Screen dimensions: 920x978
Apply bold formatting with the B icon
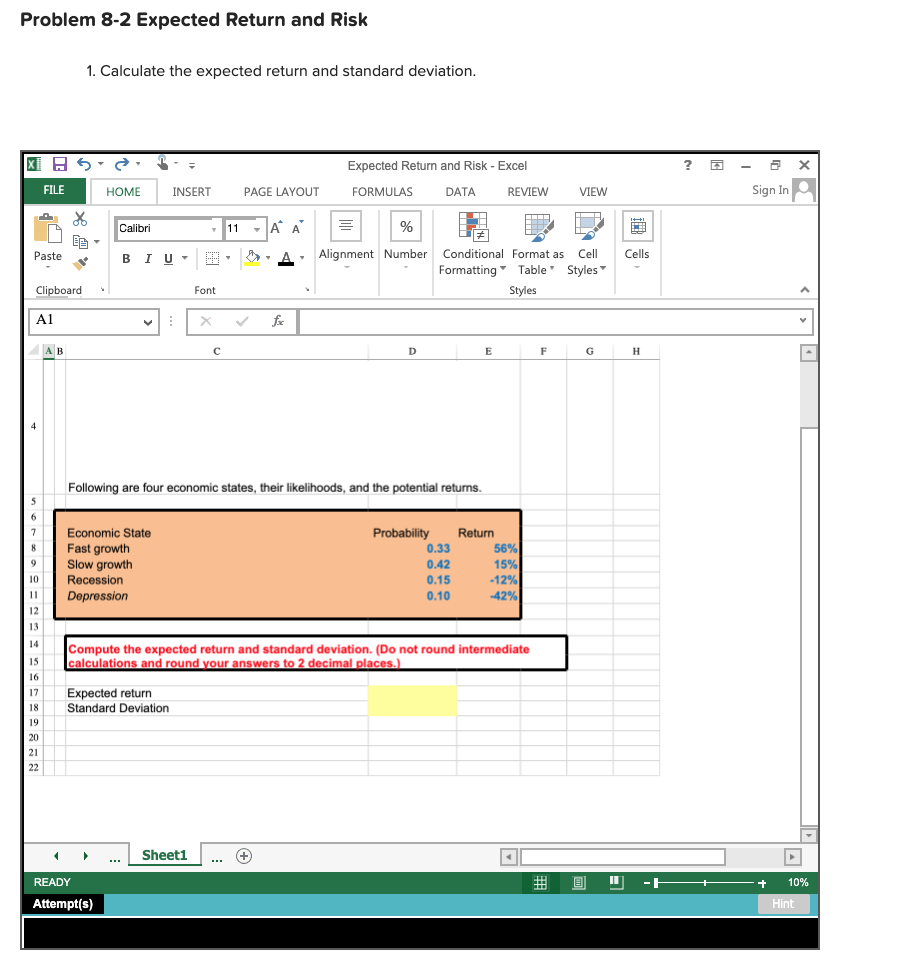(125, 258)
